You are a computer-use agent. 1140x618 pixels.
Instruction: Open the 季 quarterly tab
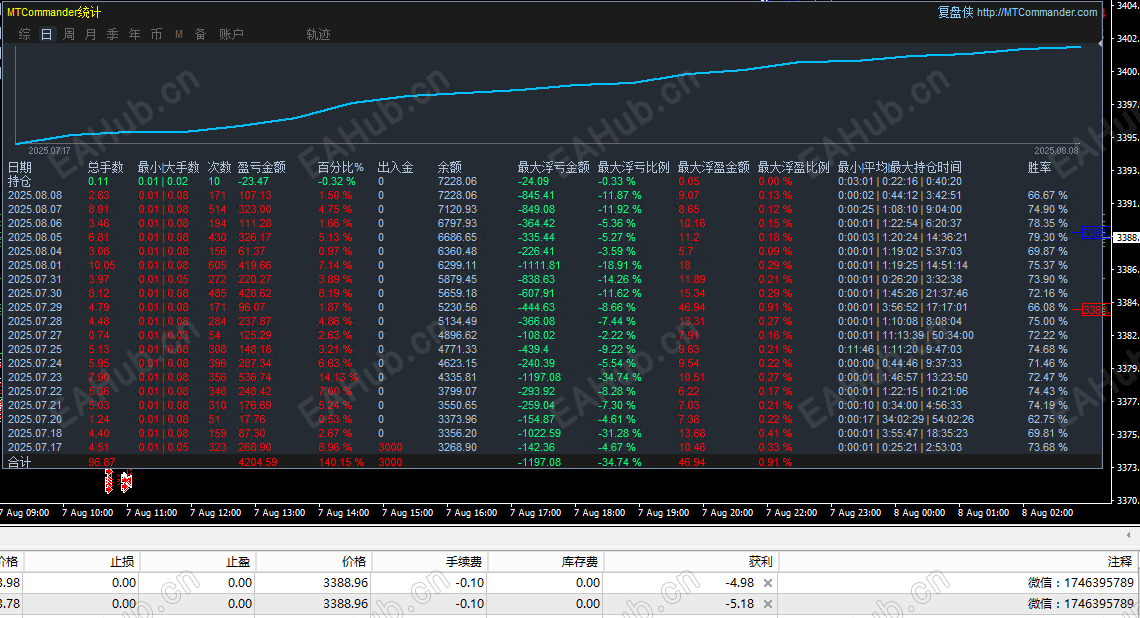113,34
